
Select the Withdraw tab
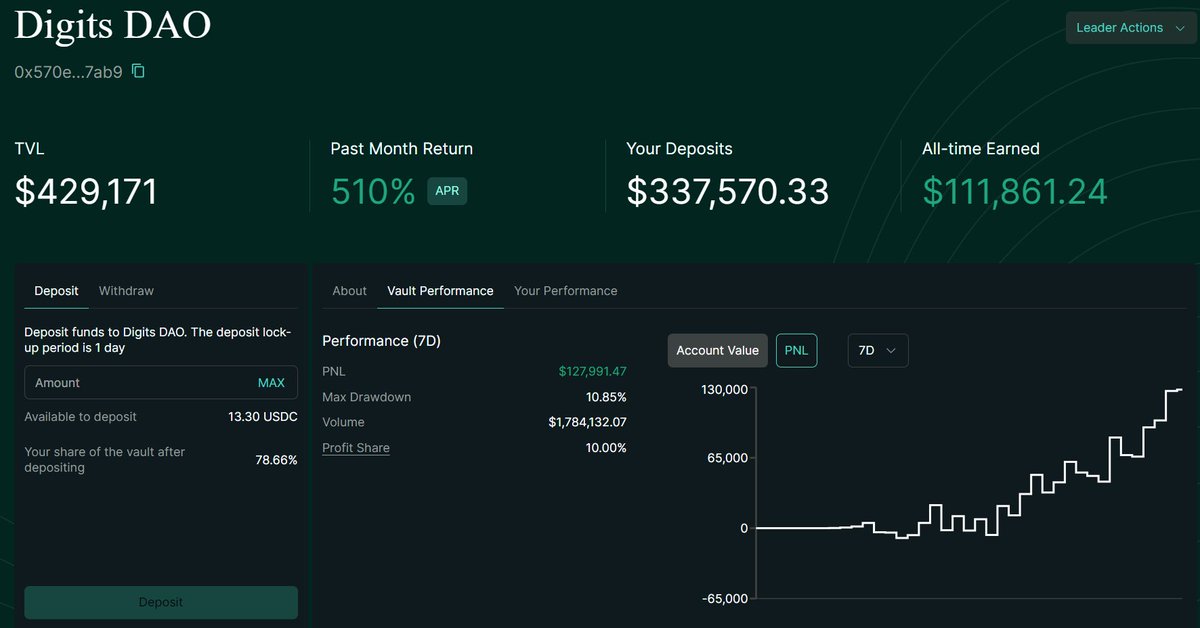click(x=126, y=291)
